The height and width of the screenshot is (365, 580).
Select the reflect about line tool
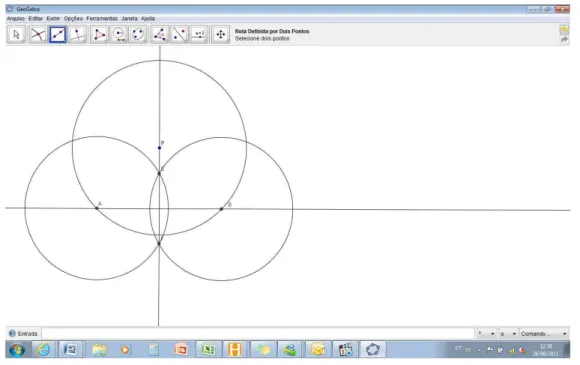coord(179,34)
